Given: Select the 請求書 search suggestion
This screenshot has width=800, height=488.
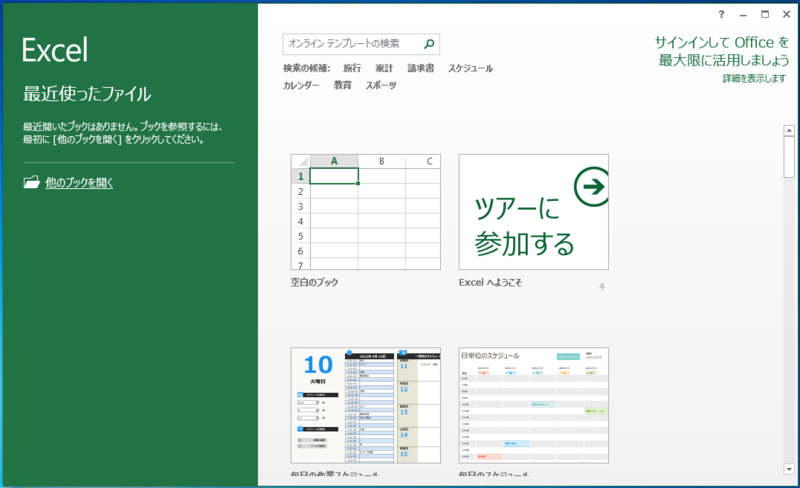Looking at the screenshot, I should tap(420, 68).
